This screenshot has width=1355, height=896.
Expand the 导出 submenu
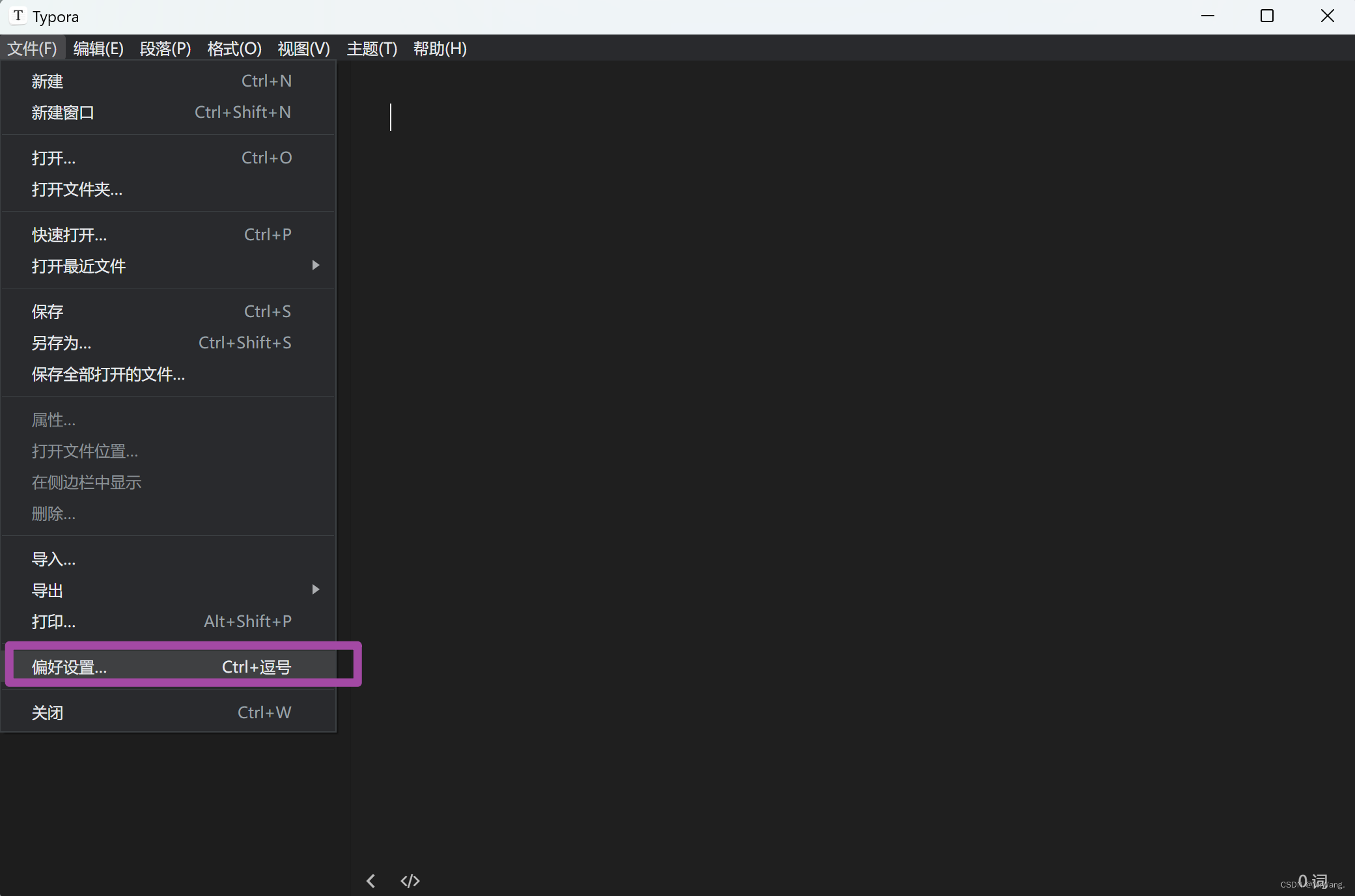[x=168, y=591]
